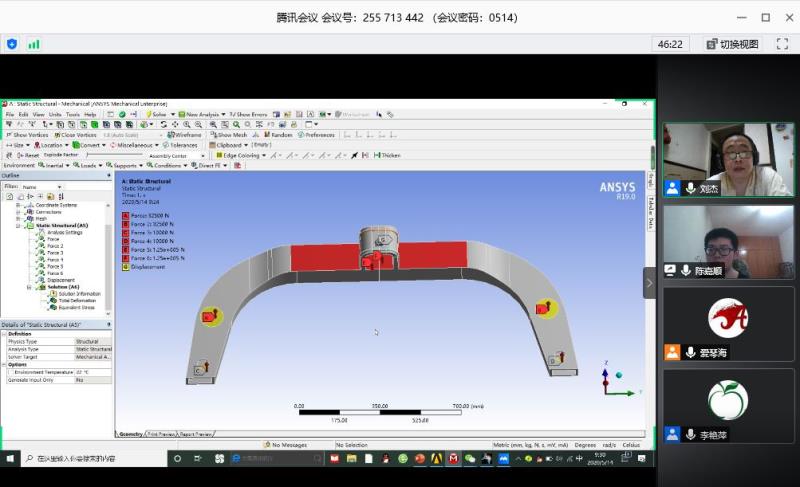This screenshot has height=487, width=800.
Task: Open the Convert dropdown
Action: point(89,145)
